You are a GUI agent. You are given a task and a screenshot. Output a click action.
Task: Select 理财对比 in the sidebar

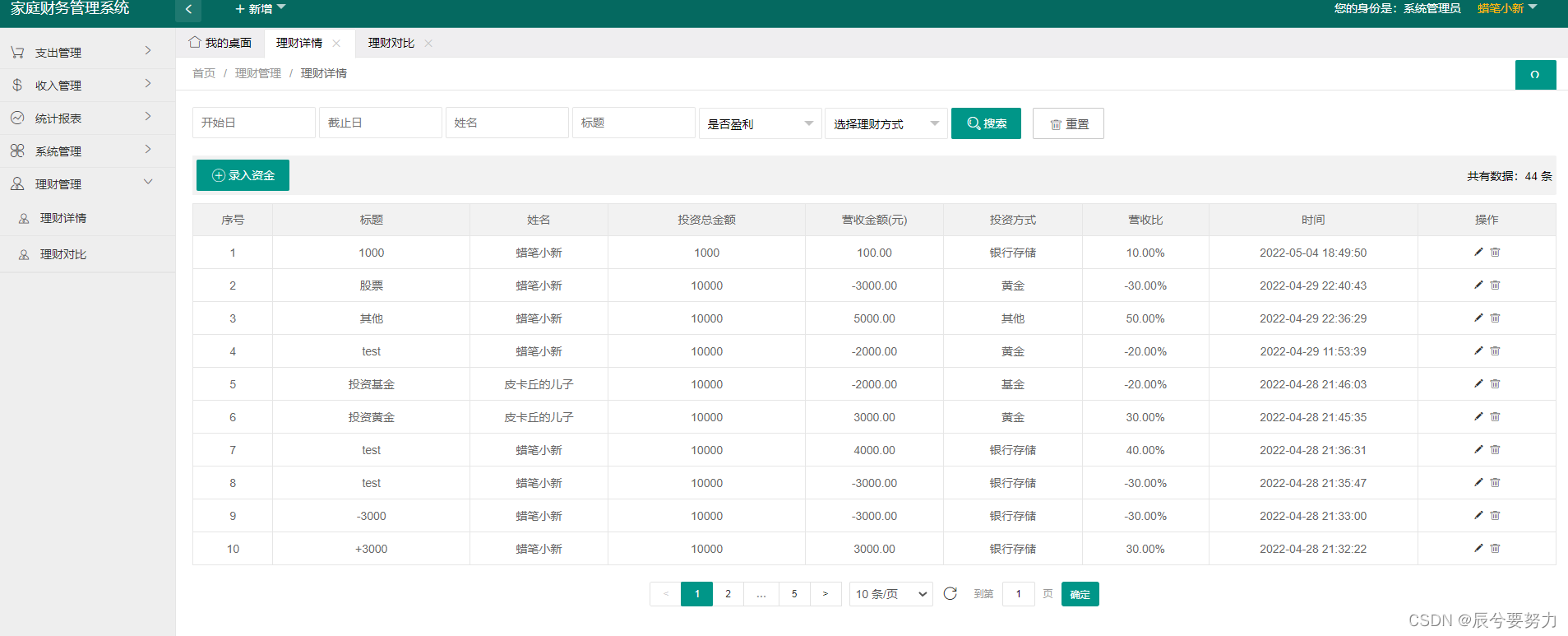[87, 254]
